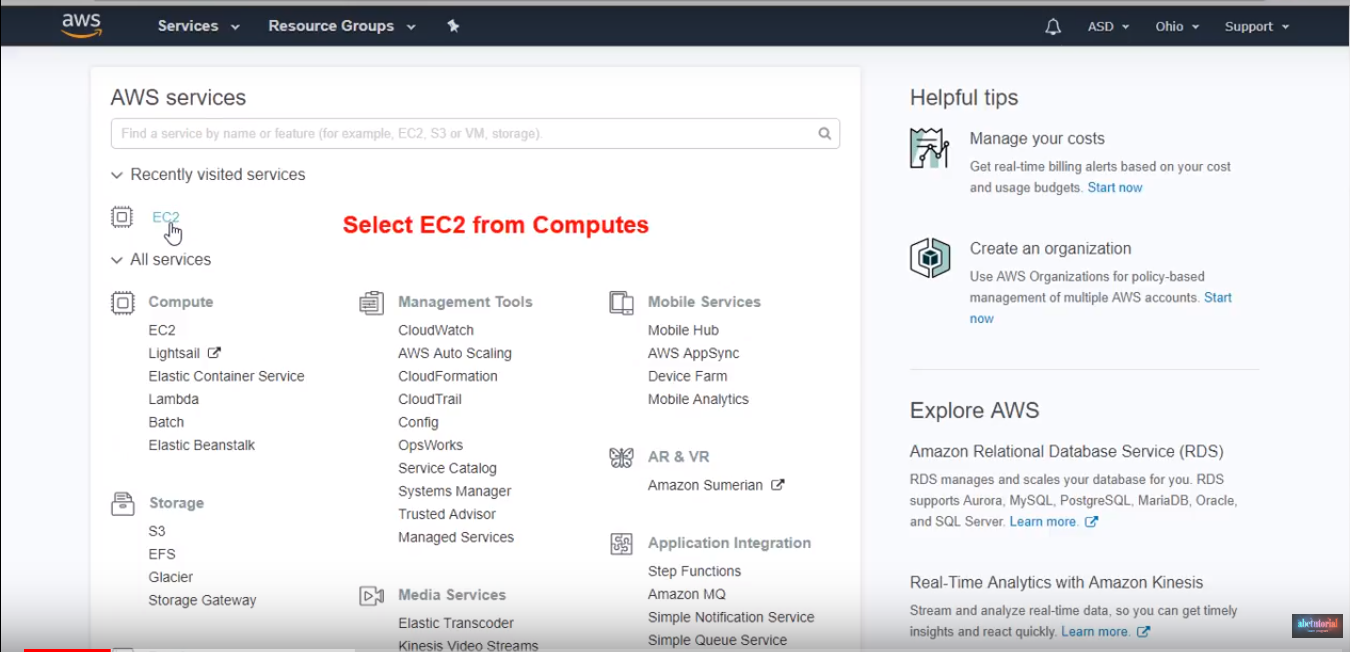Open the Services dropdown menu

[x=199, y=26]
